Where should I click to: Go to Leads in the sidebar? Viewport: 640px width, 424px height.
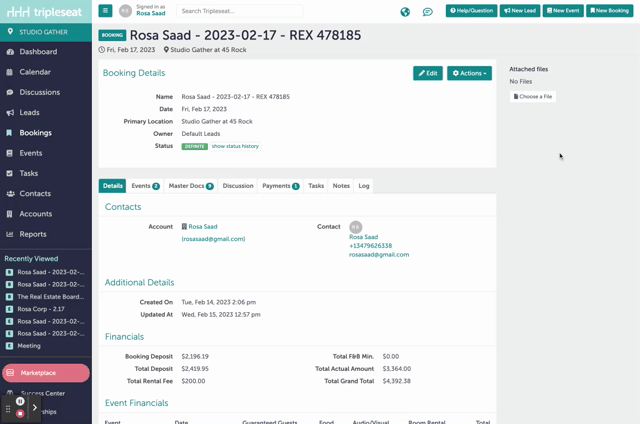click(x=29, y=113)
